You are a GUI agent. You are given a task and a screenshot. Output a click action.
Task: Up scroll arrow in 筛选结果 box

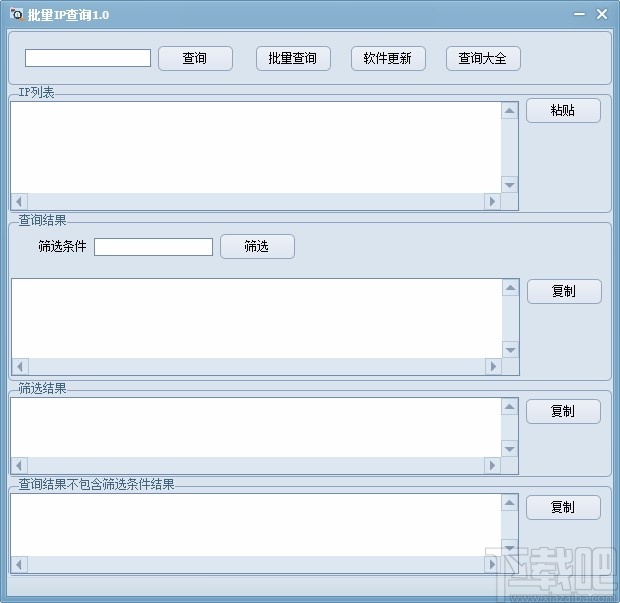[x=510, y=406]
